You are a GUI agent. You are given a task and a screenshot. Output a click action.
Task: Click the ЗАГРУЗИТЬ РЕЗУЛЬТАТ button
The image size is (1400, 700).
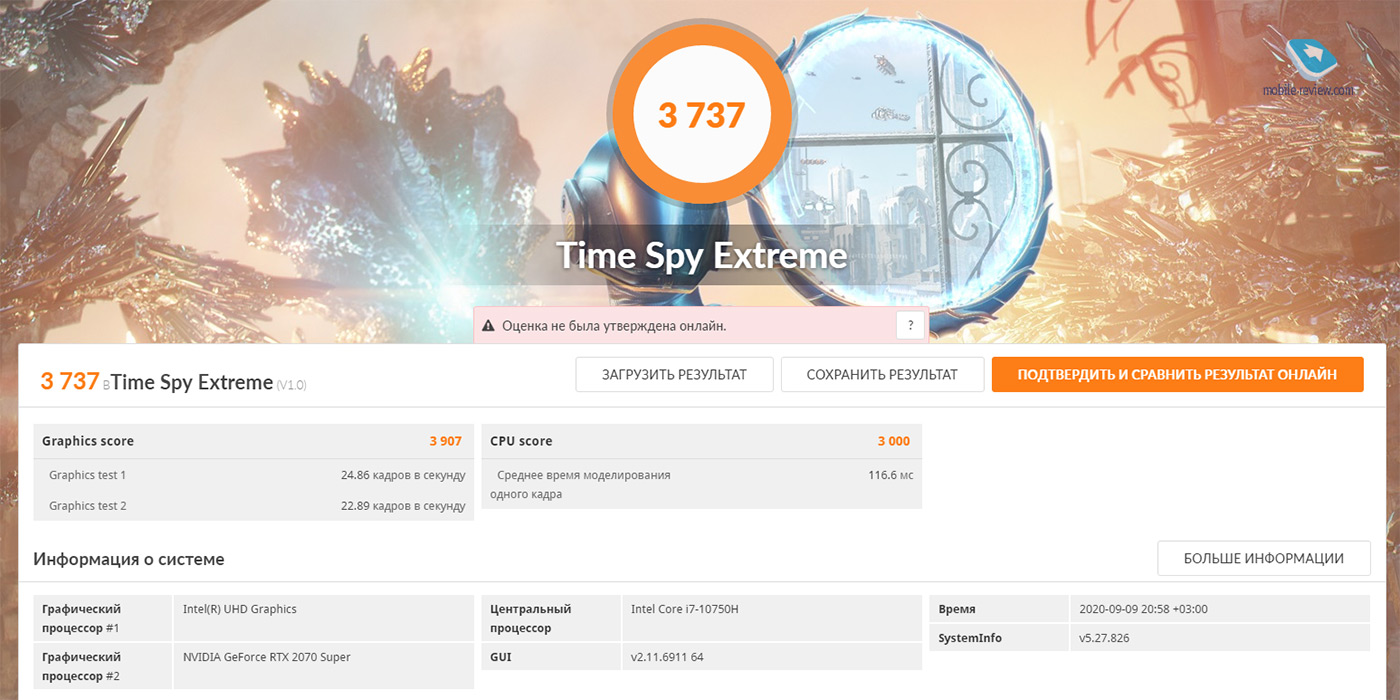tap(674, 374)
